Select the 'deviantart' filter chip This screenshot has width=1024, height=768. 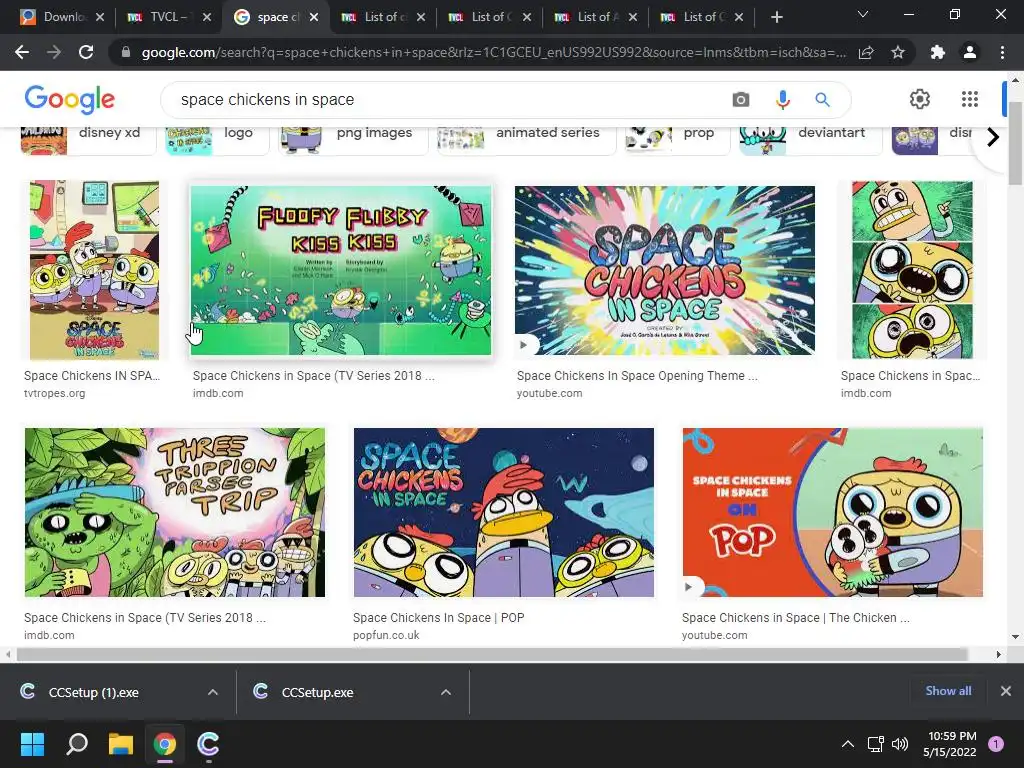[x=810, y=136]
